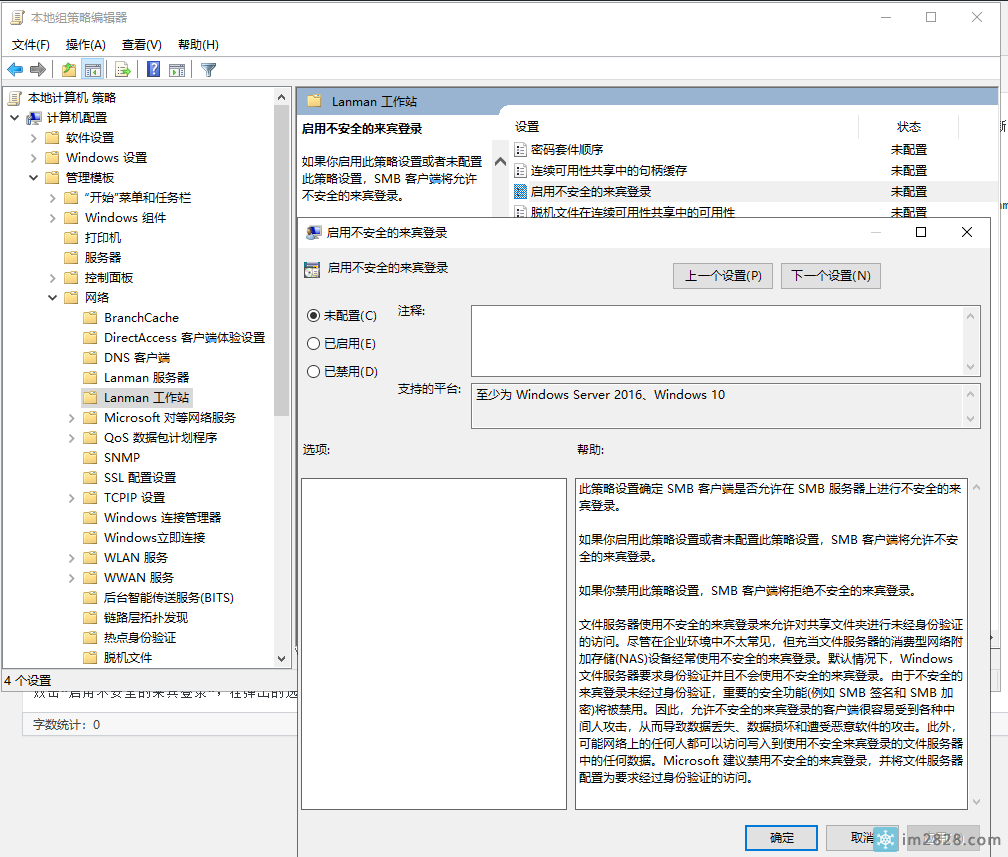Expand the TCPIP 设置 tree node
The height and width of the screenshot is (857, 1008).
72,497
